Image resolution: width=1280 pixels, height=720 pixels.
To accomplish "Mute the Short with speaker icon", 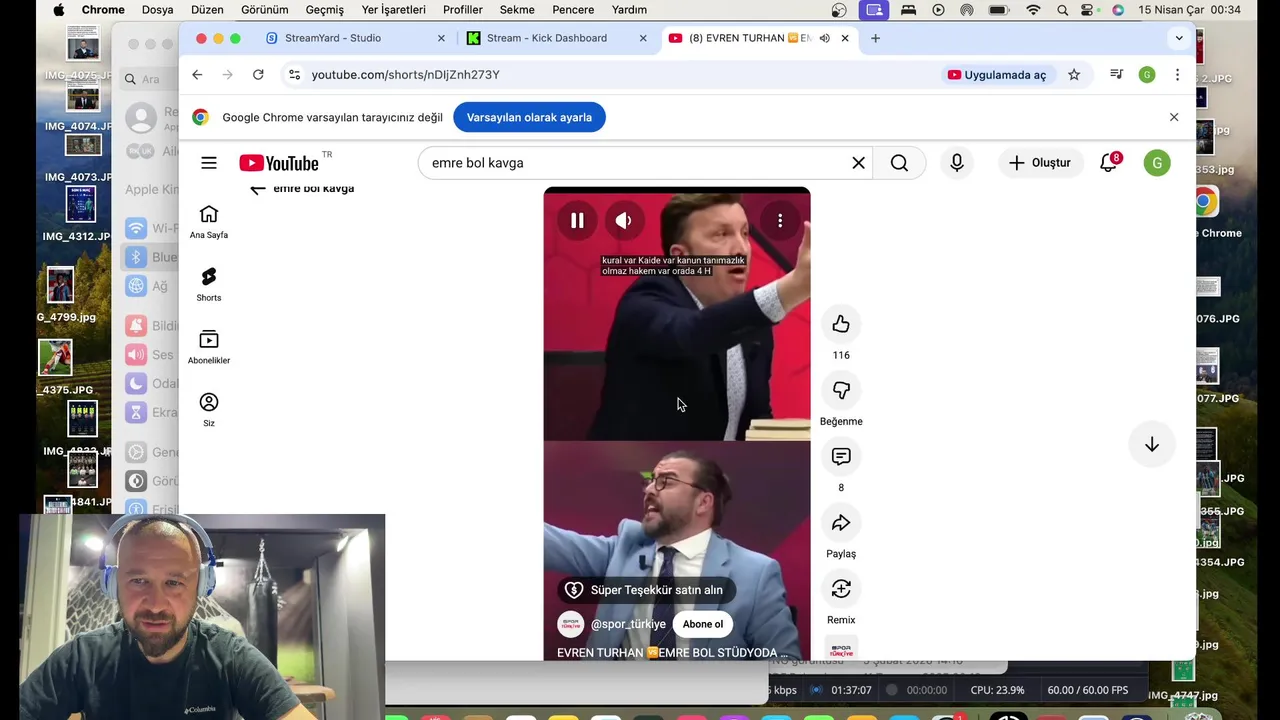I will point(623,221).
